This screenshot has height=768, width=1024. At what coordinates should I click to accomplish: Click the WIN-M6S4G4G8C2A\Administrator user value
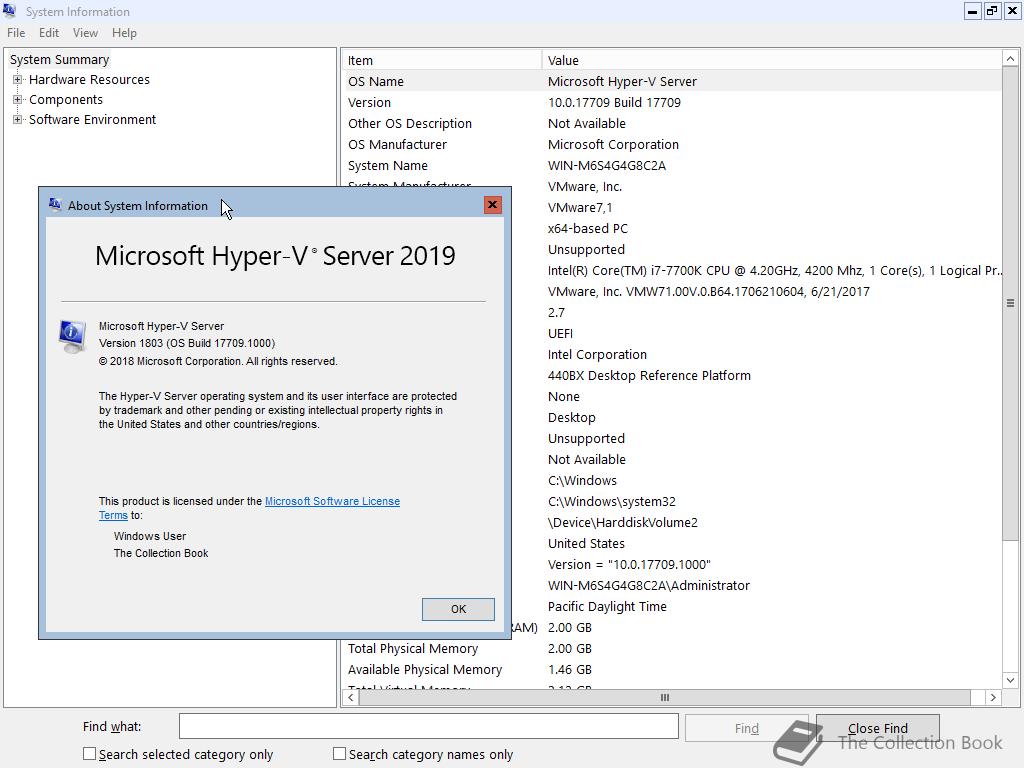click(x=648, y=586)
